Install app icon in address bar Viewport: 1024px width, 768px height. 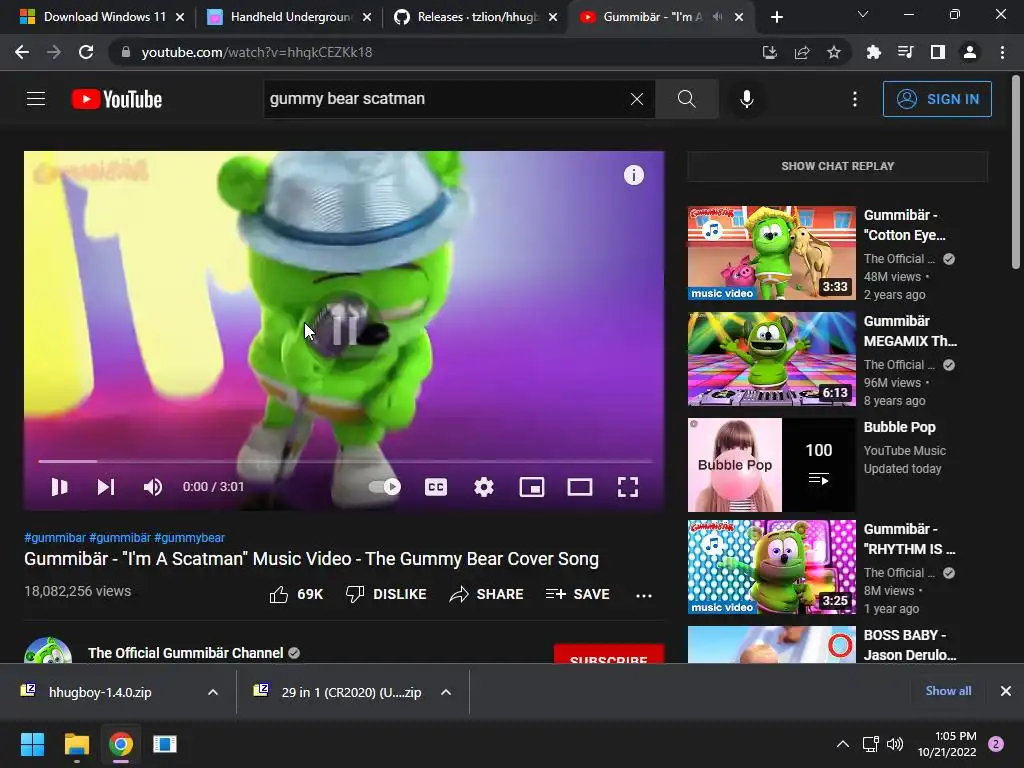(x=770, y=52)
